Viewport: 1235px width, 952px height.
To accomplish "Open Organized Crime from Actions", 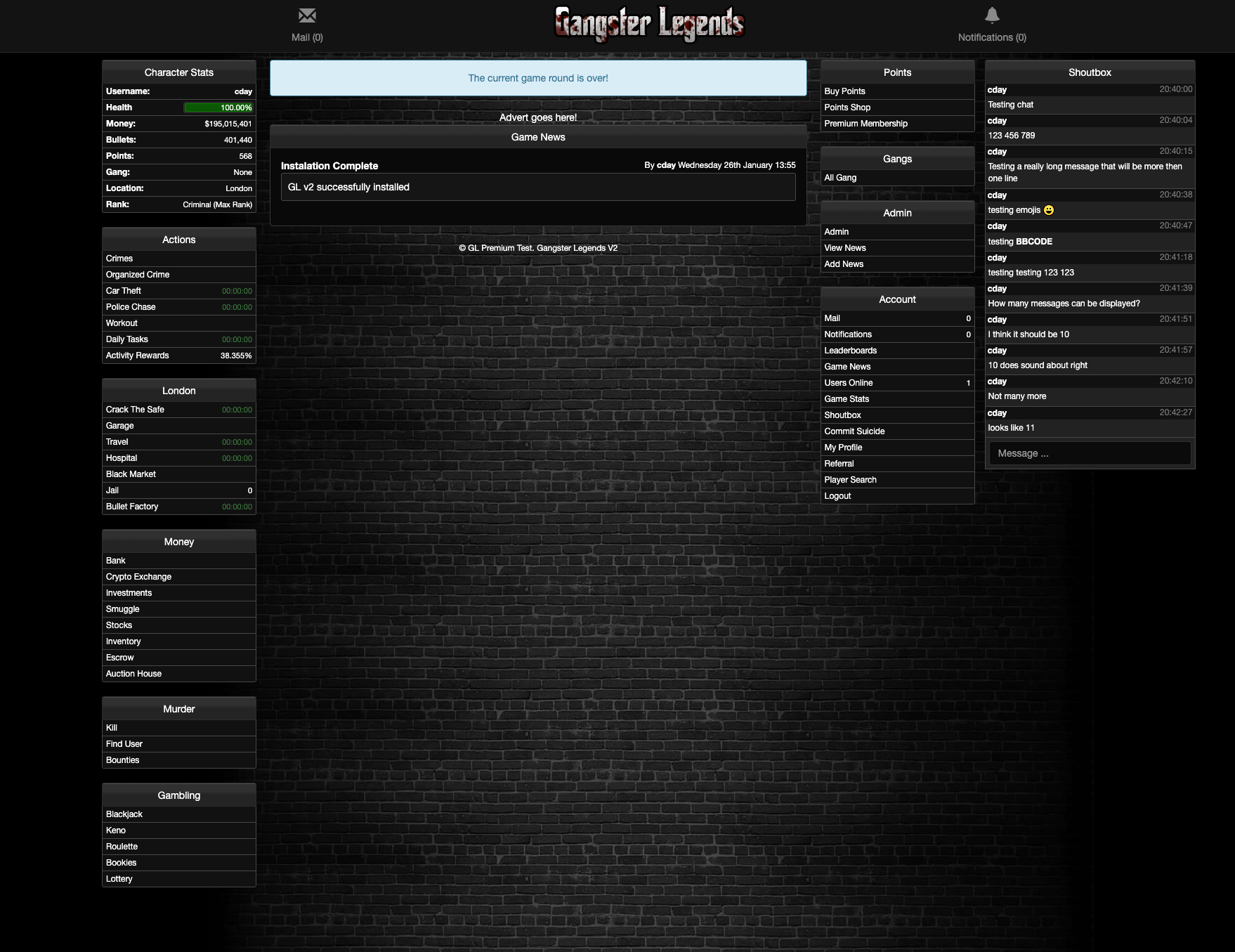I will click(138, 275).
